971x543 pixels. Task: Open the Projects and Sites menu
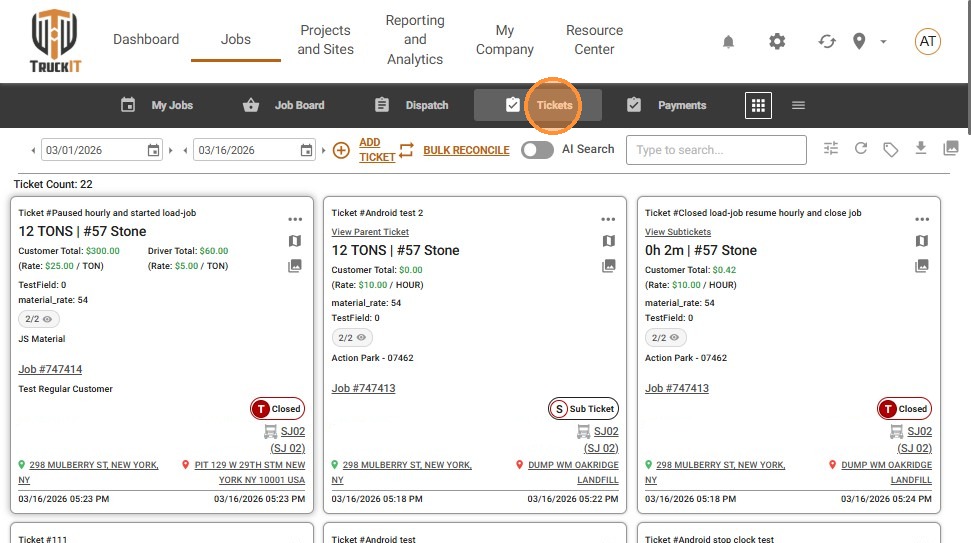[x=325, y=40]
